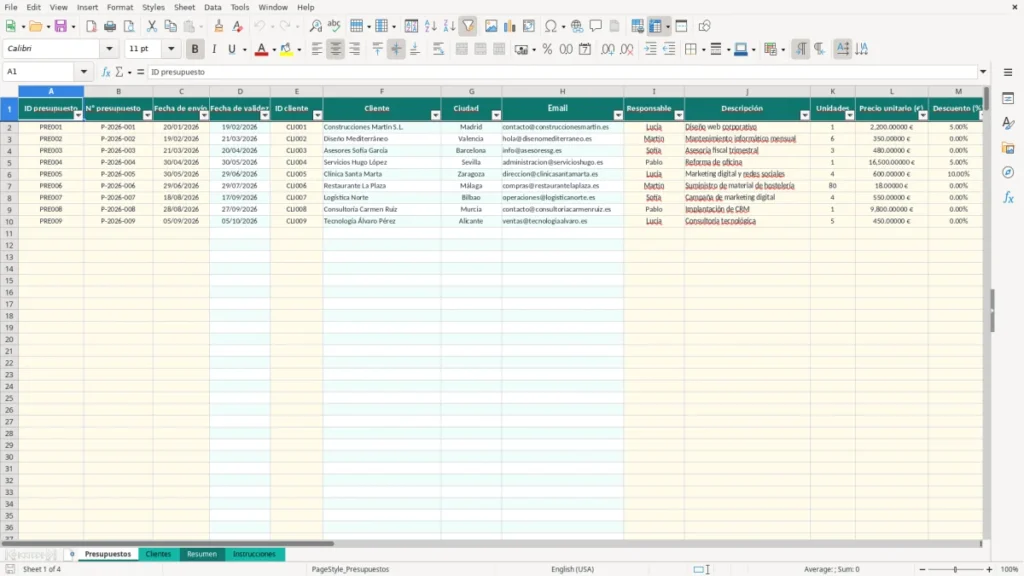Open sidebar Gallery icon
This screenshot has height=576, width=1024.
[x=1008, y=148]
